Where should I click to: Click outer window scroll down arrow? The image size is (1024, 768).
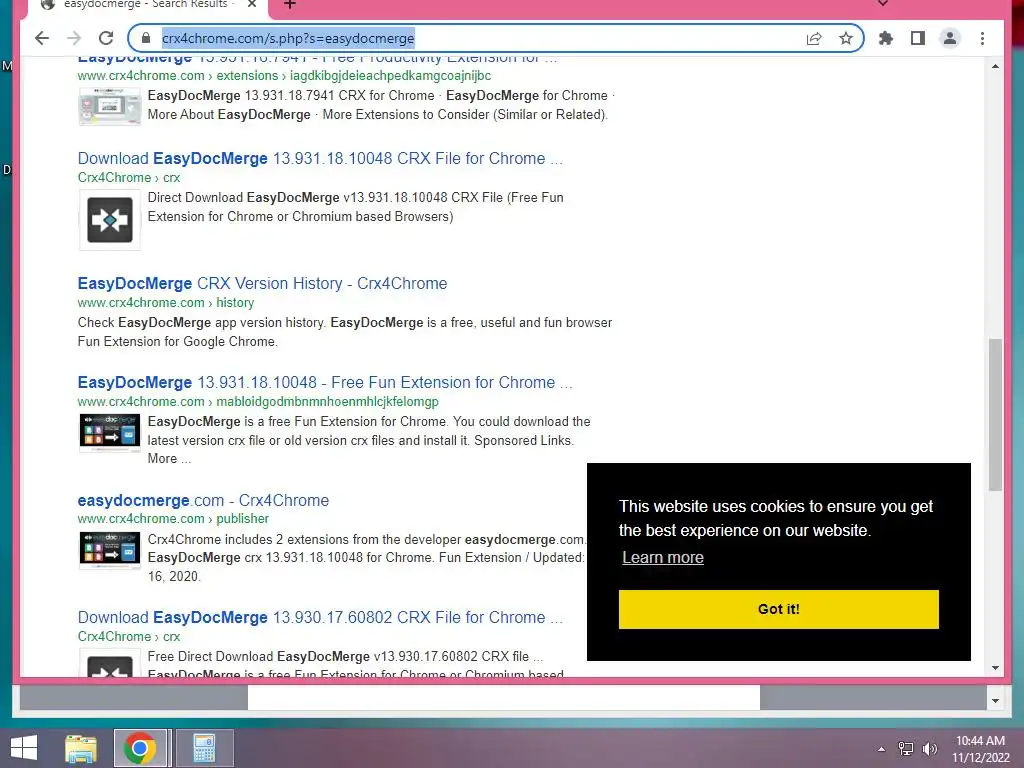pyautogui.click(x=995, y=701)
